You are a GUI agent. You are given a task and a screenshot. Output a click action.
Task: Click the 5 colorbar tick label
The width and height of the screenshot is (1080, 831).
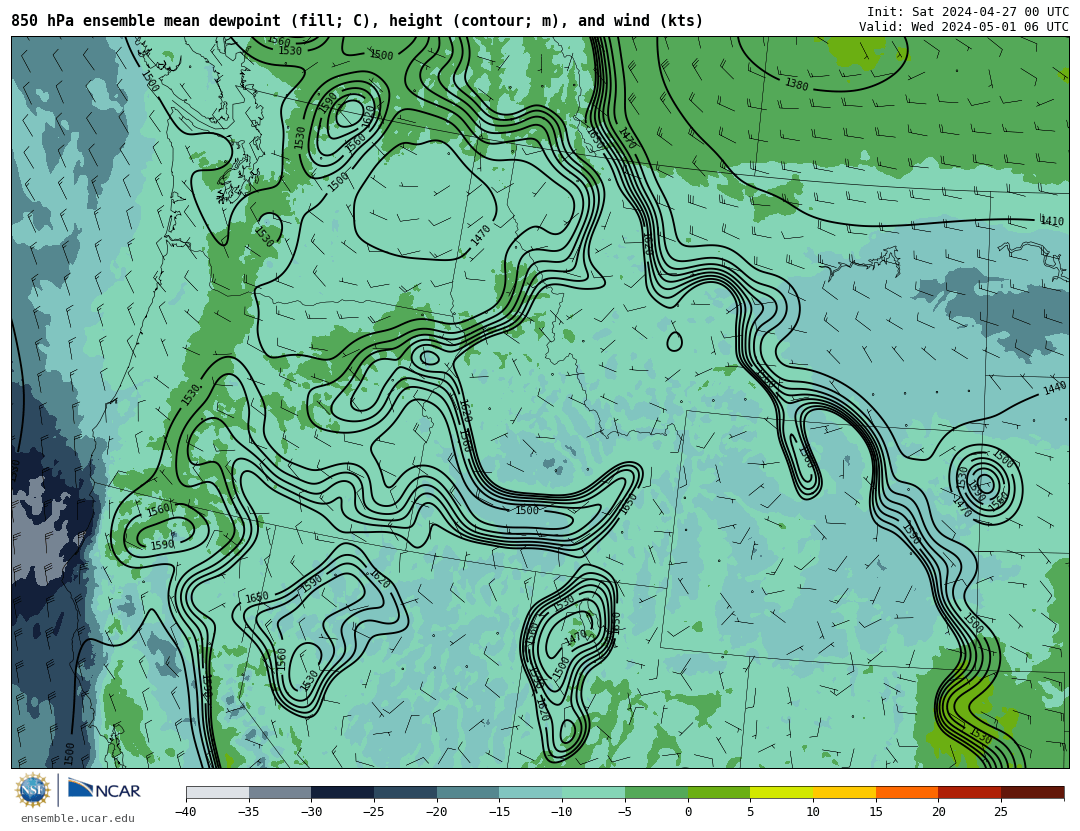click(x=751, y=812)
